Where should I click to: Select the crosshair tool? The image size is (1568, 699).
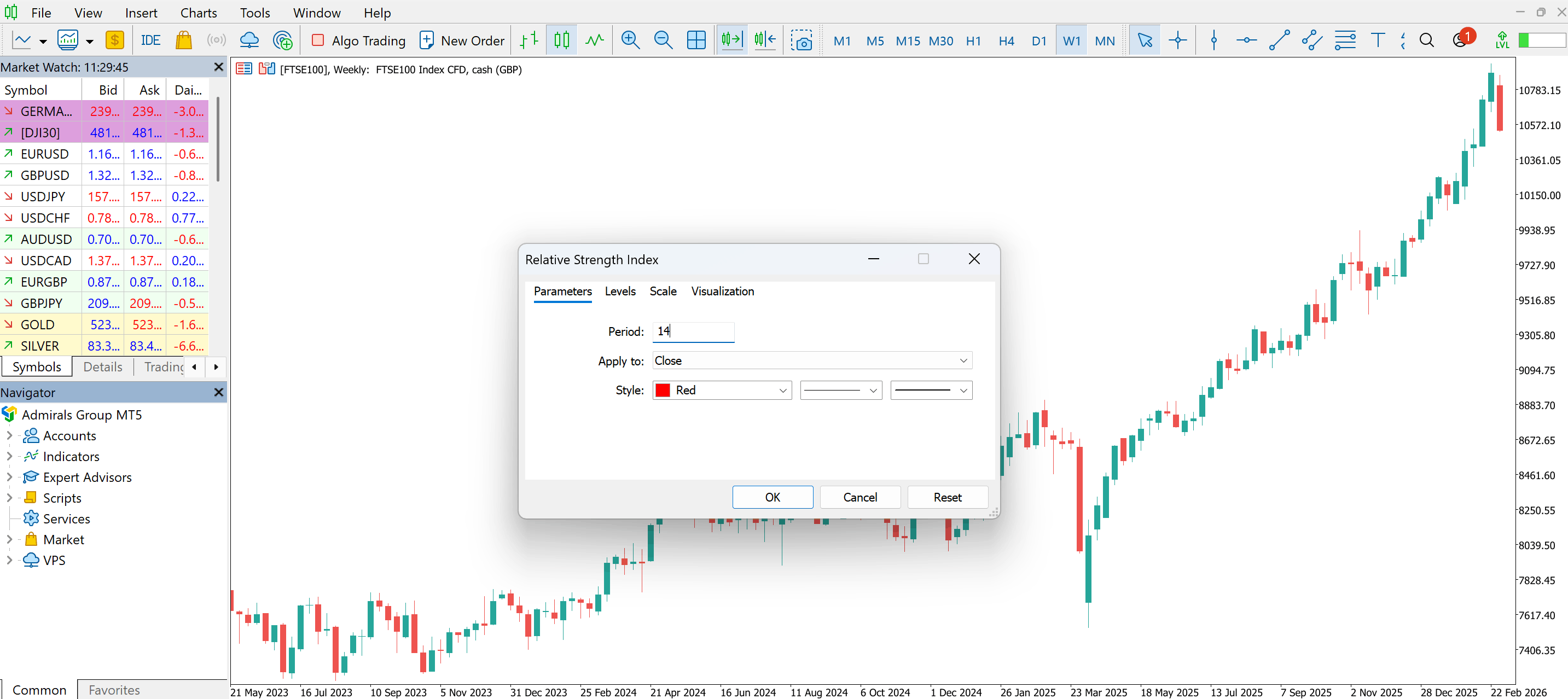coord(1178,41)
